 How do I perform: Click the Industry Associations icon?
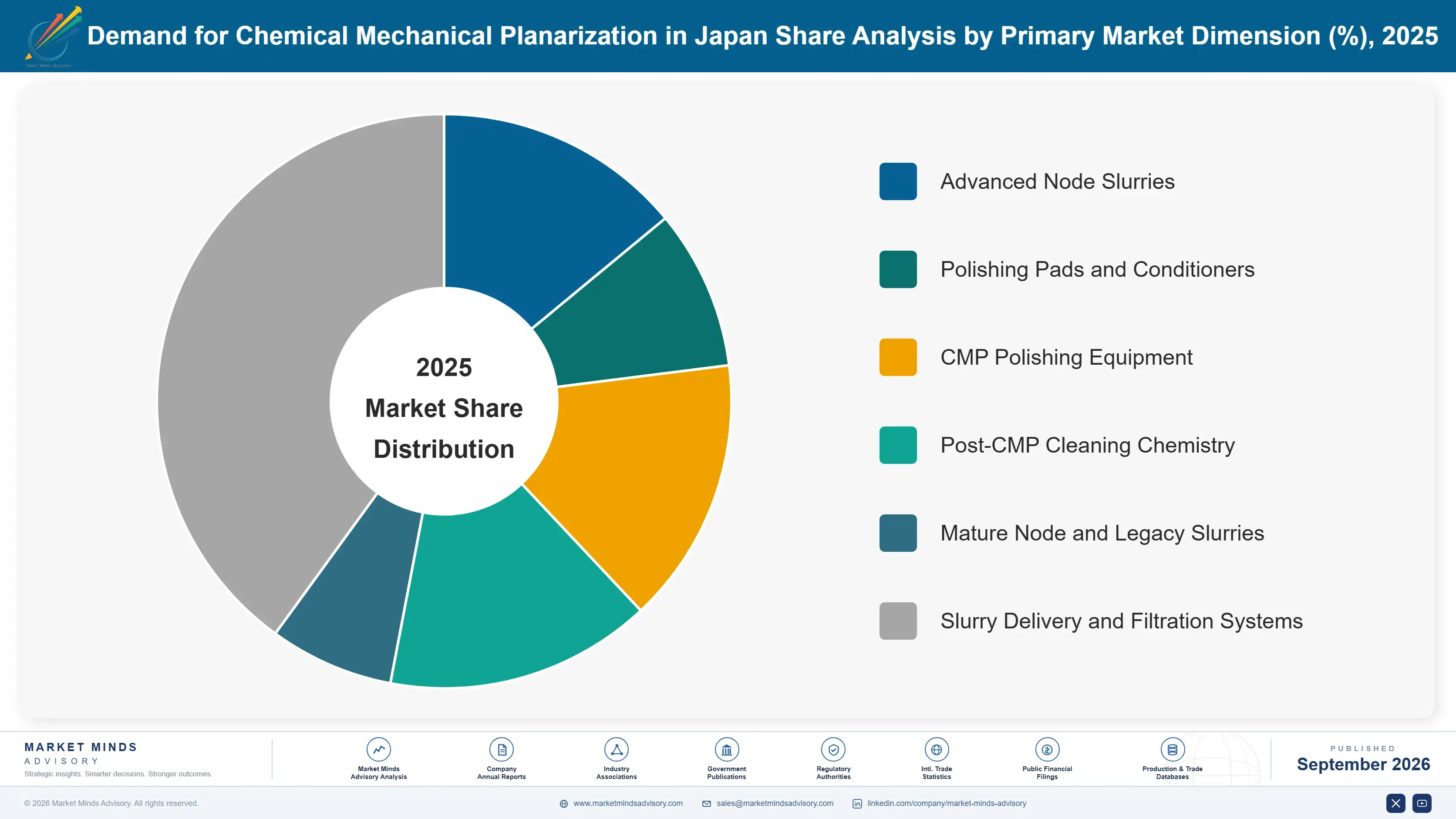click(616, 749)
